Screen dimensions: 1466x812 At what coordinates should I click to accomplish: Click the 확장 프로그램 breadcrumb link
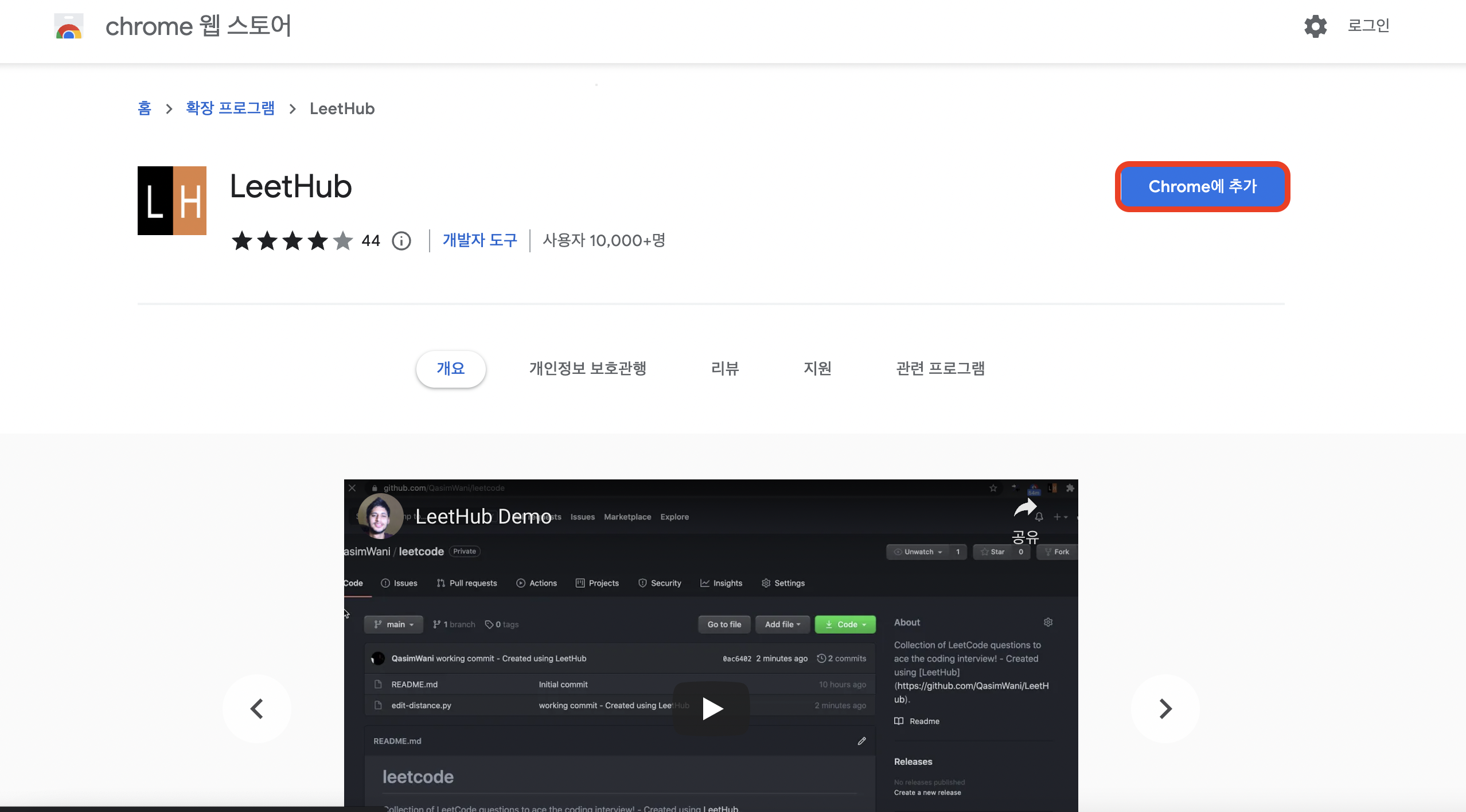230,108
